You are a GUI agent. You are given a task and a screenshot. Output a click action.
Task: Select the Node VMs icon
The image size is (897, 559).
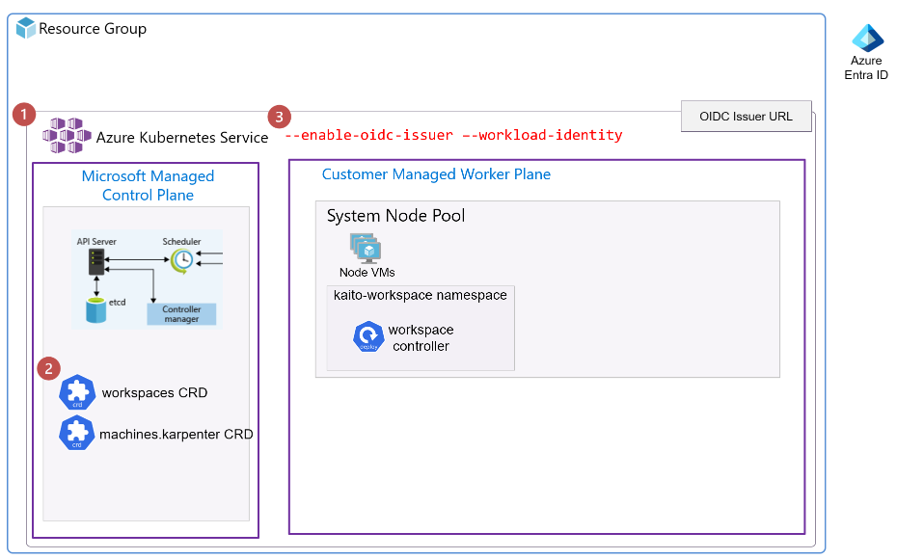click(362, 247)
